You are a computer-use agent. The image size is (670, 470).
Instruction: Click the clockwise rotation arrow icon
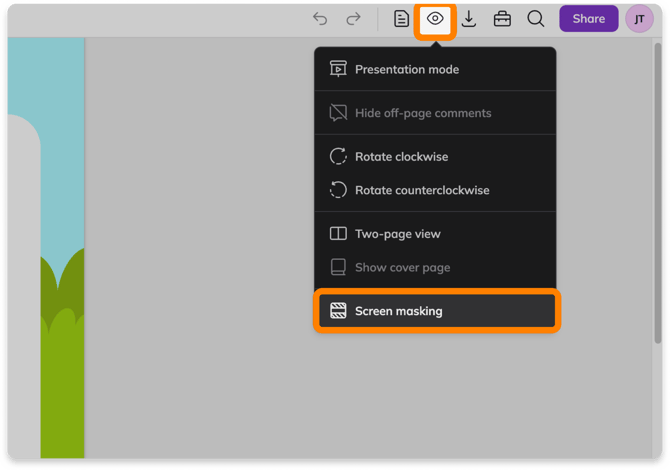coord(338,156)
